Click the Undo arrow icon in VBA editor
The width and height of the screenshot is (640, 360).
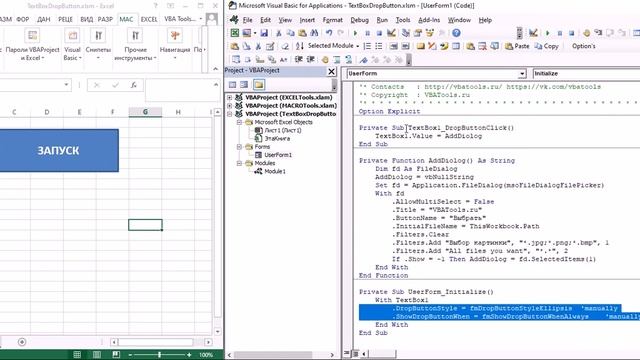tap(329, 33)
